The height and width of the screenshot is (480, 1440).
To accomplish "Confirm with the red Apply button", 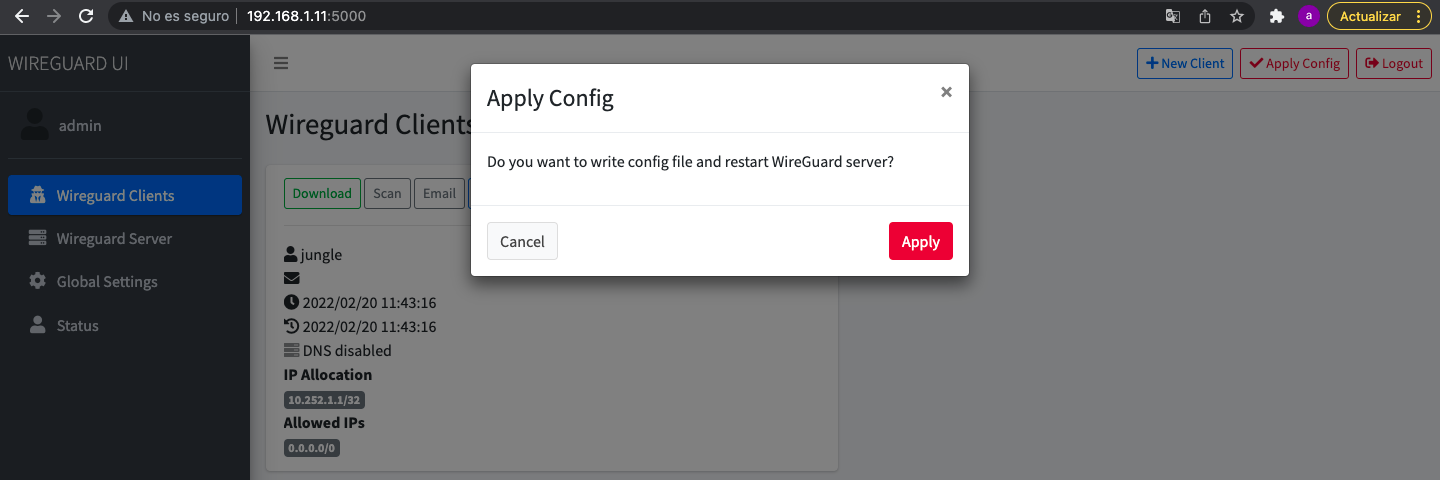I will pyautogui.click(x=920, y=241).
